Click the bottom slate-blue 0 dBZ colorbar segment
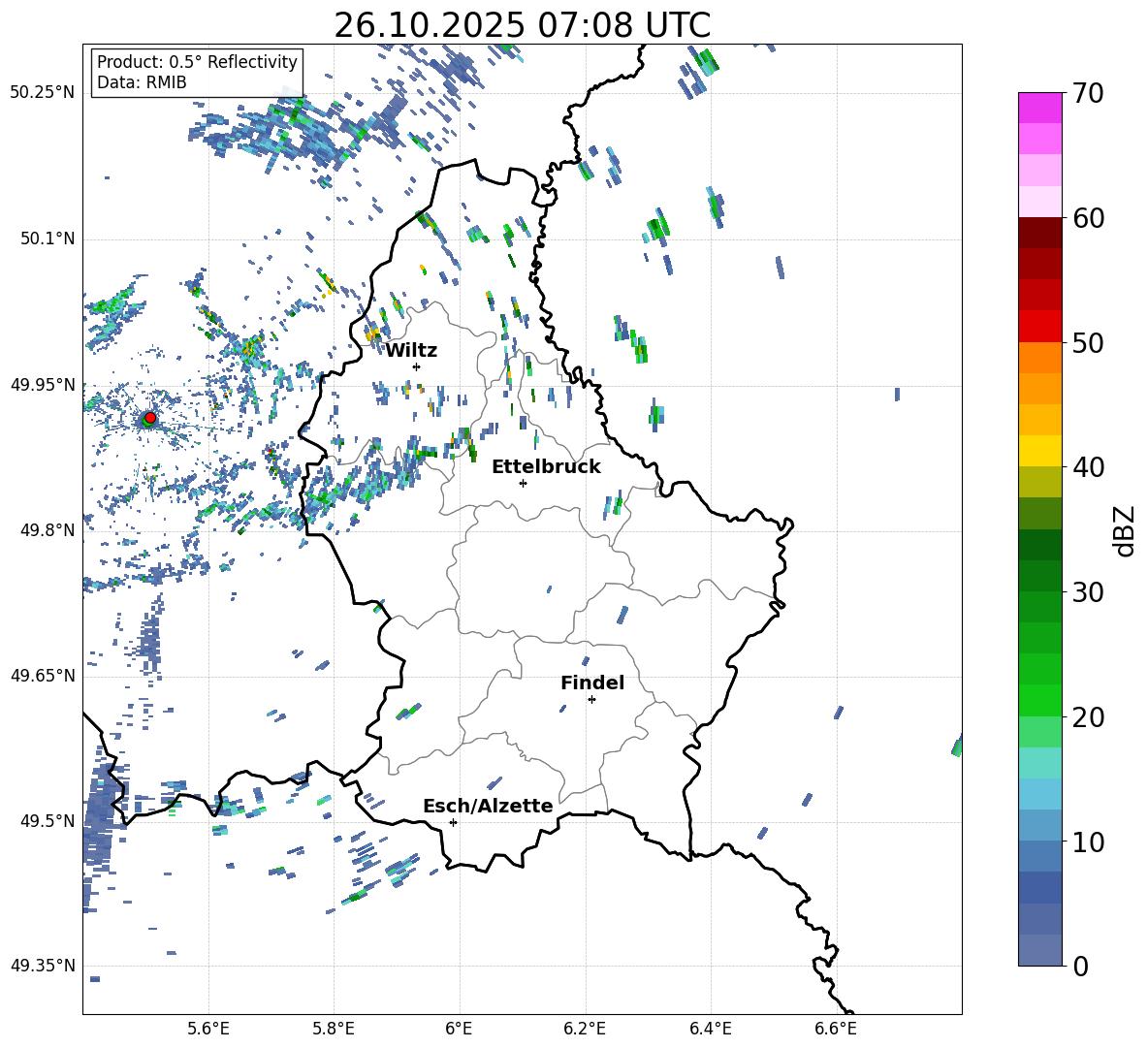 coord(1039,950)
